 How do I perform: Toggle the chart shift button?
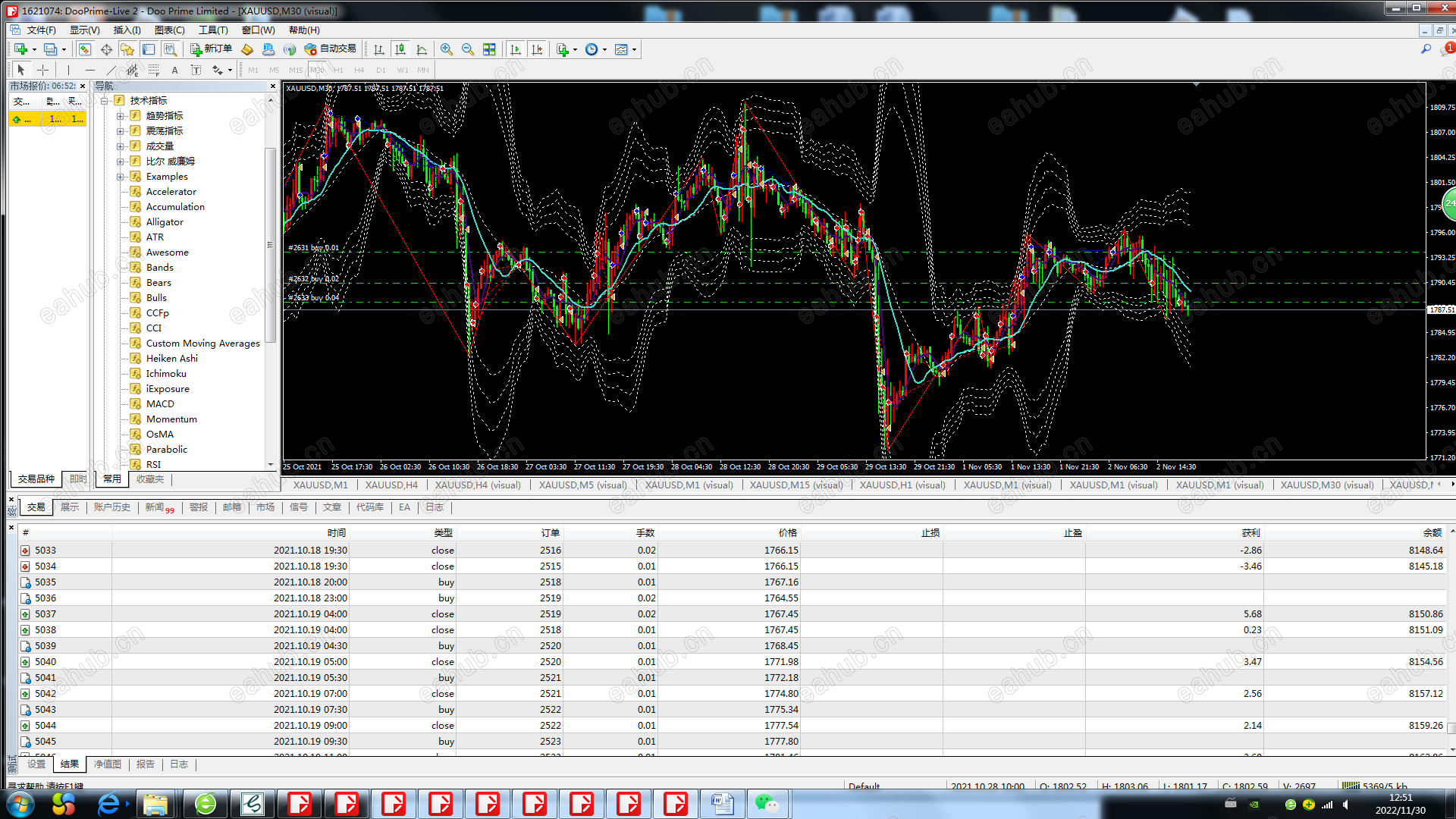point(537,49)
